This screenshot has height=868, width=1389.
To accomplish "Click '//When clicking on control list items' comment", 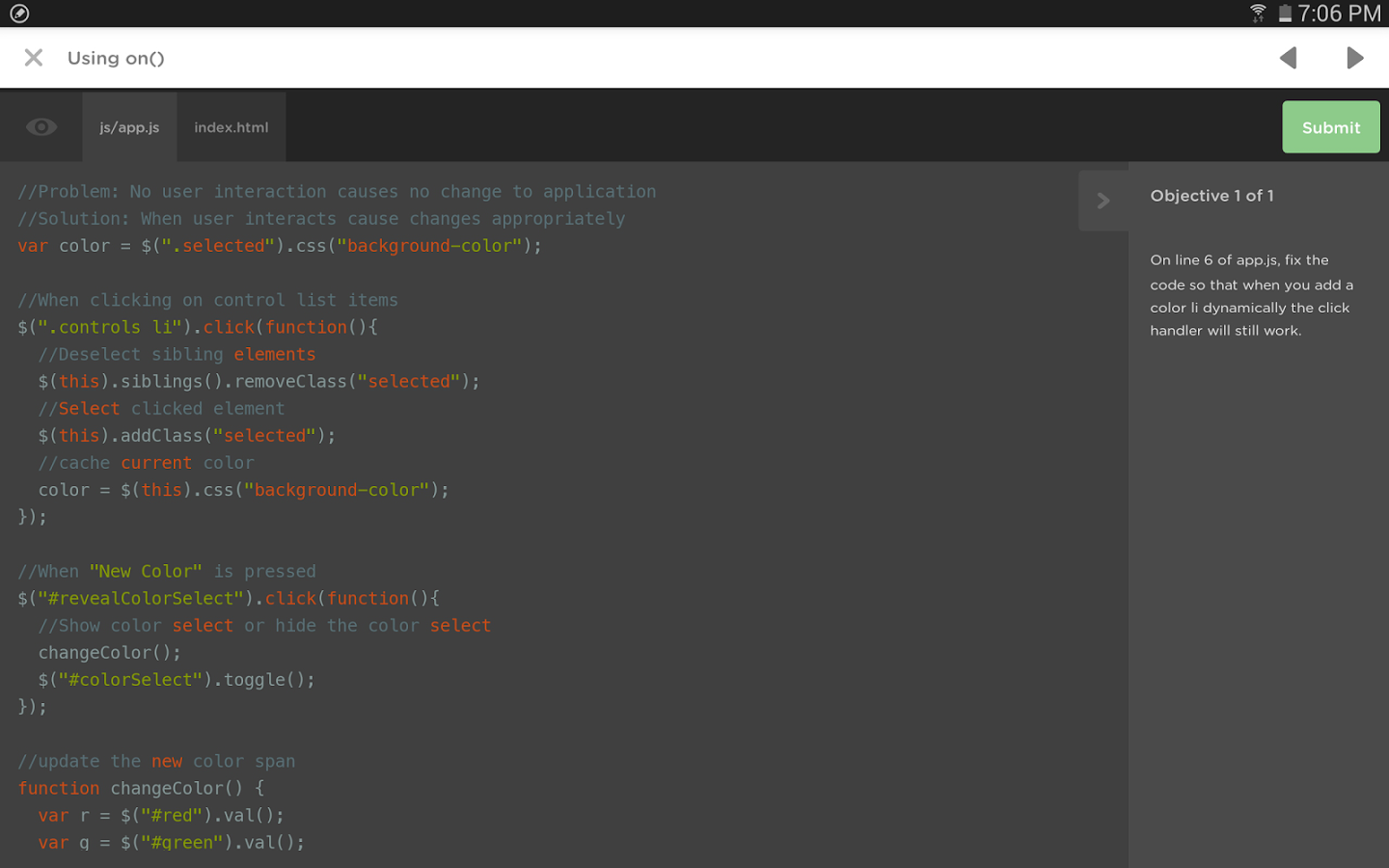I will [207, 300].
